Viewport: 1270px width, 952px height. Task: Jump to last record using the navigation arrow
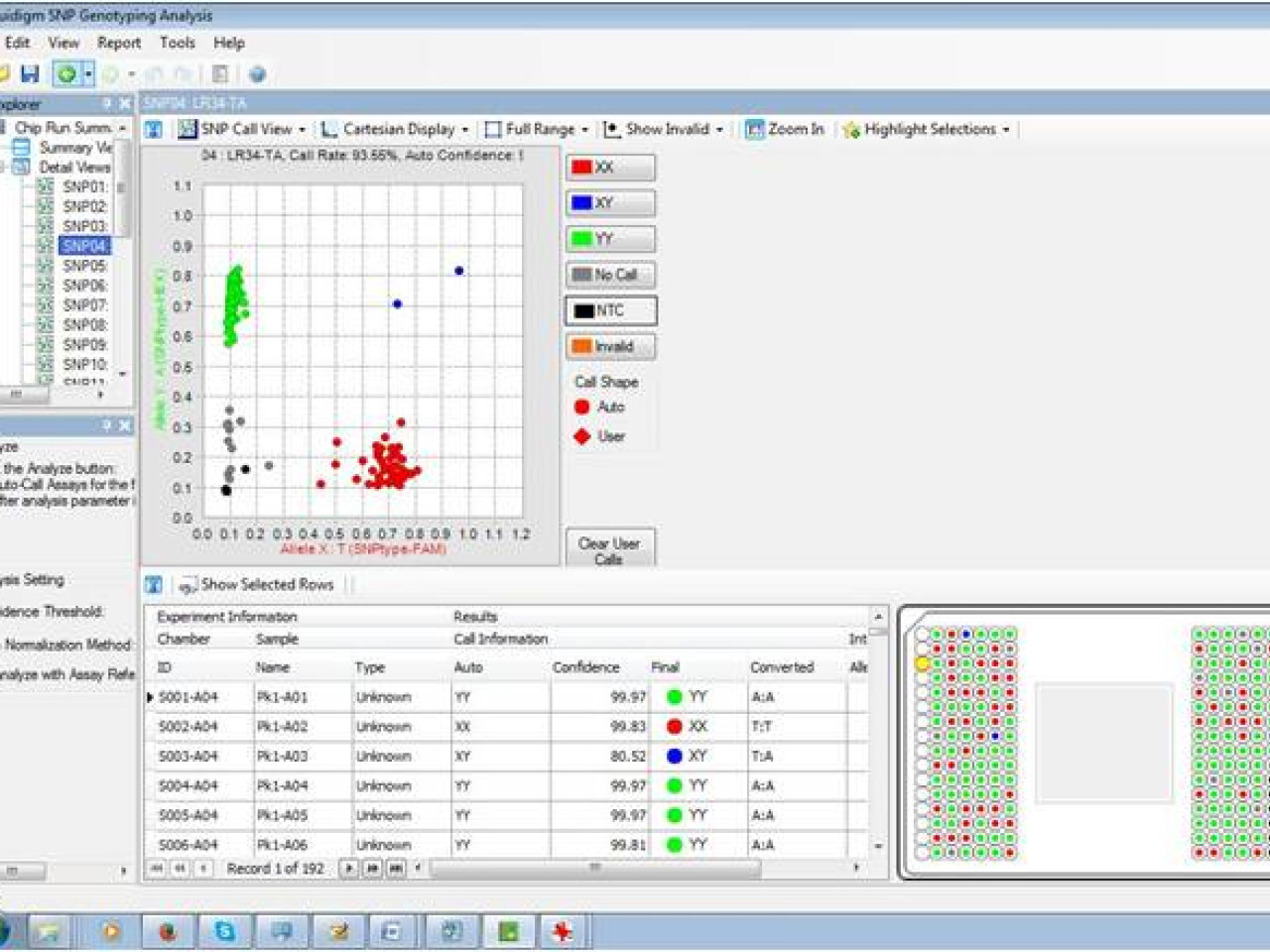(396, 868)
